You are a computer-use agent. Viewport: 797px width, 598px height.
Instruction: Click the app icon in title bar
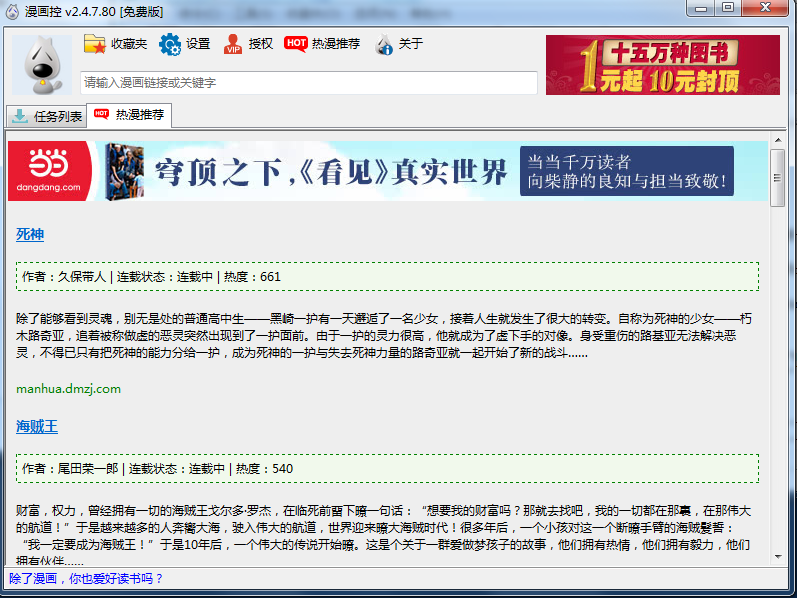pos(12,11)
